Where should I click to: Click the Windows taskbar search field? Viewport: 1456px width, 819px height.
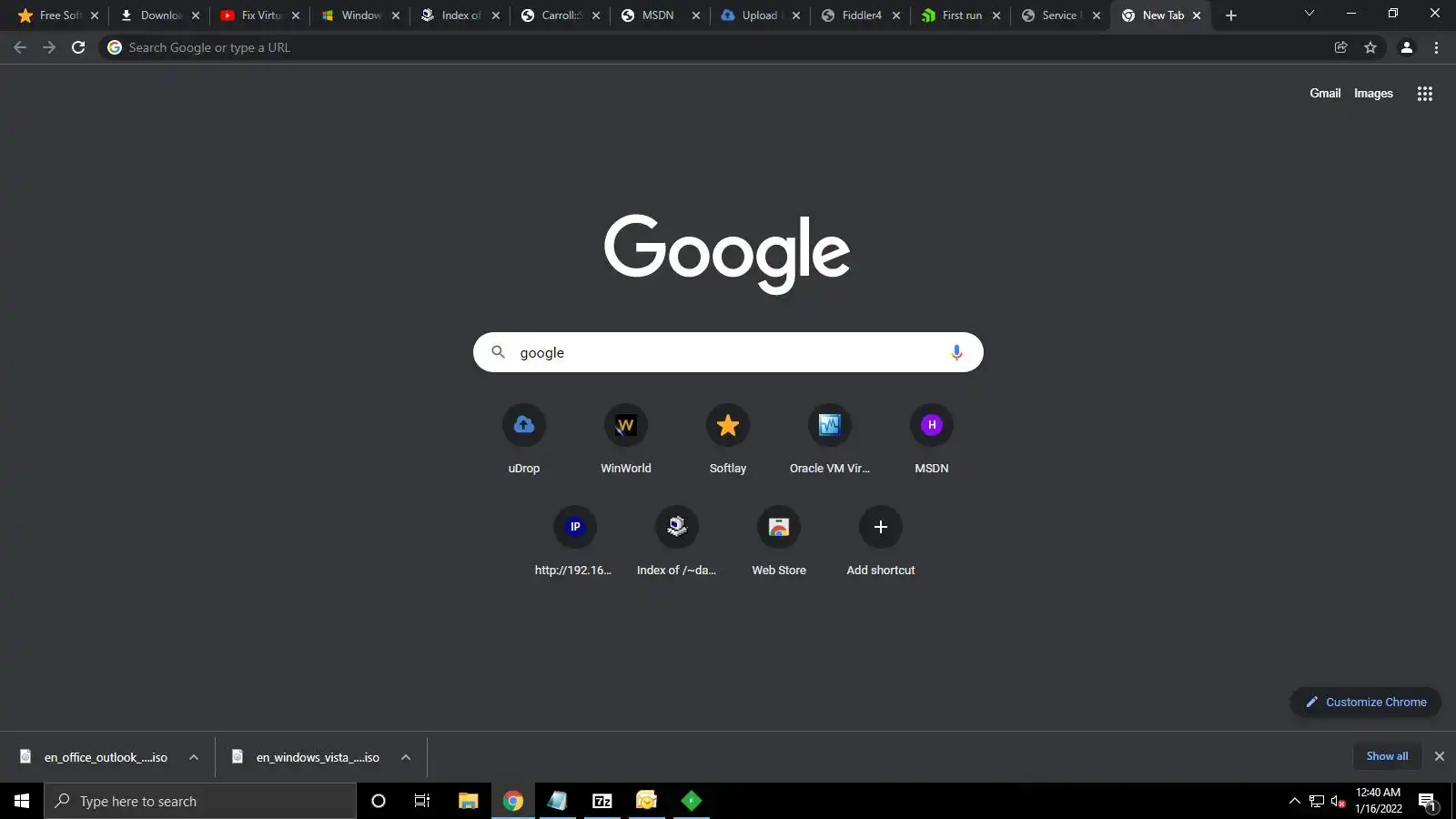click(x=200, y=801)
